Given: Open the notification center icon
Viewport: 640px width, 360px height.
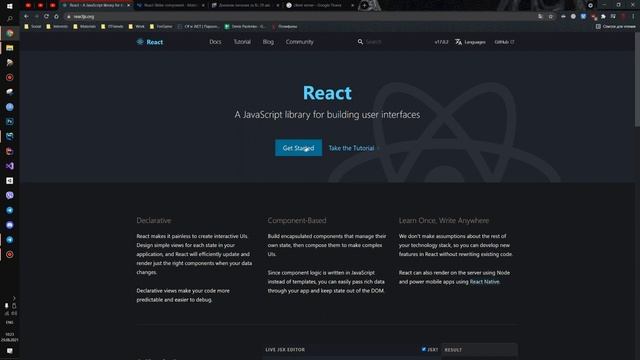Looking at the screenshot, I should point(10,351).
